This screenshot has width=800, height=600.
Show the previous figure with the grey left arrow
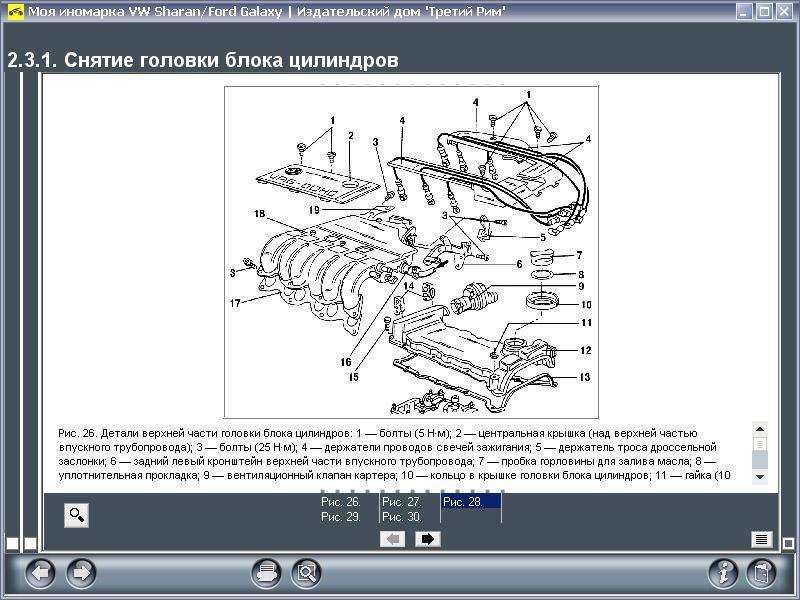[x=393, y=539]
